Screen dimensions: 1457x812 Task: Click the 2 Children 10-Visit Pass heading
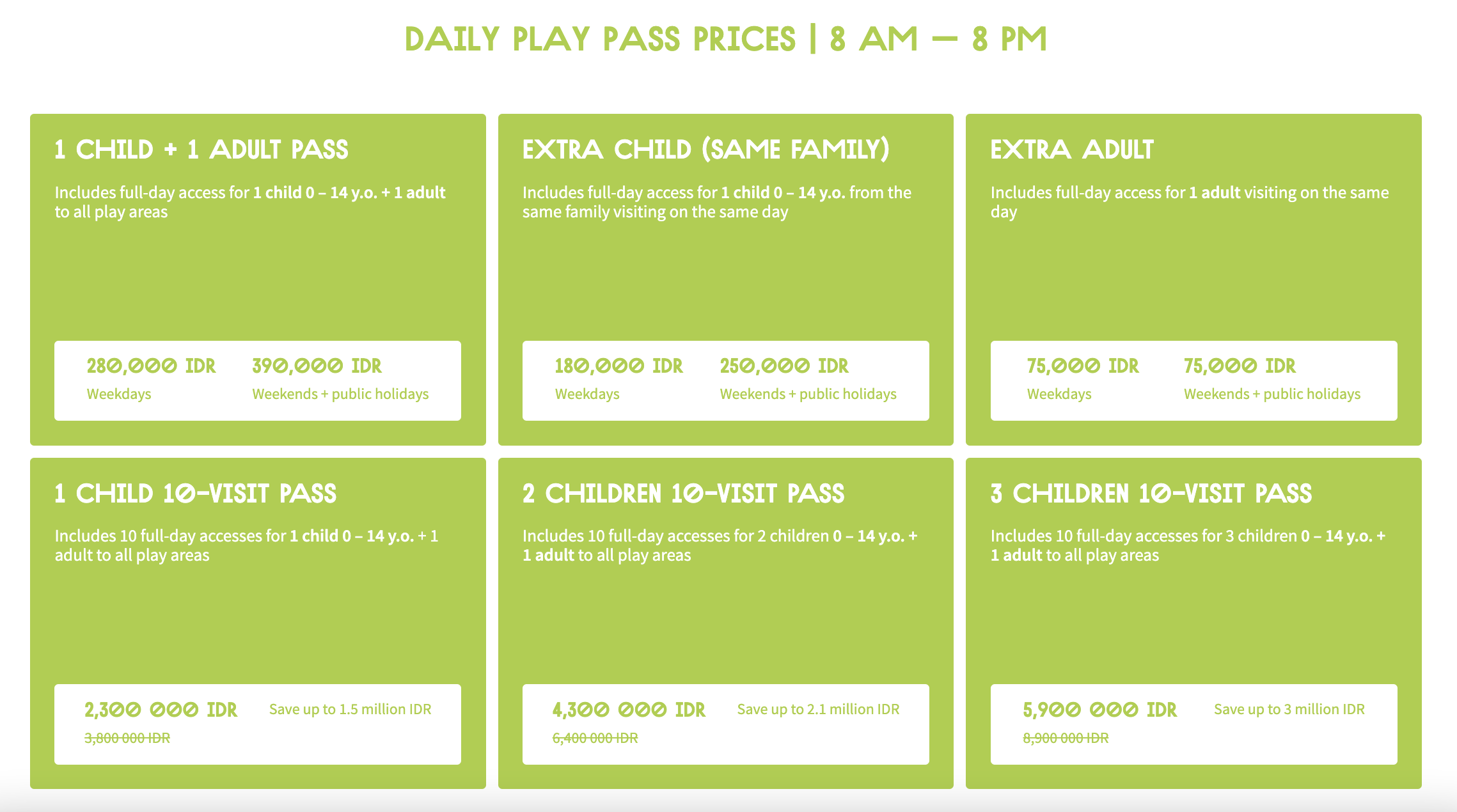tap(683, 494)
